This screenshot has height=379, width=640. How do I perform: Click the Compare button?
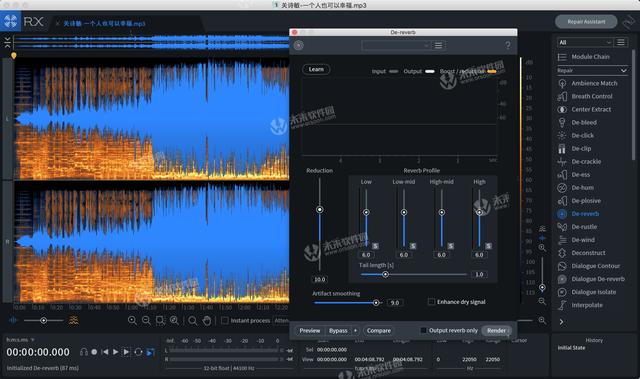coord(378,330)
